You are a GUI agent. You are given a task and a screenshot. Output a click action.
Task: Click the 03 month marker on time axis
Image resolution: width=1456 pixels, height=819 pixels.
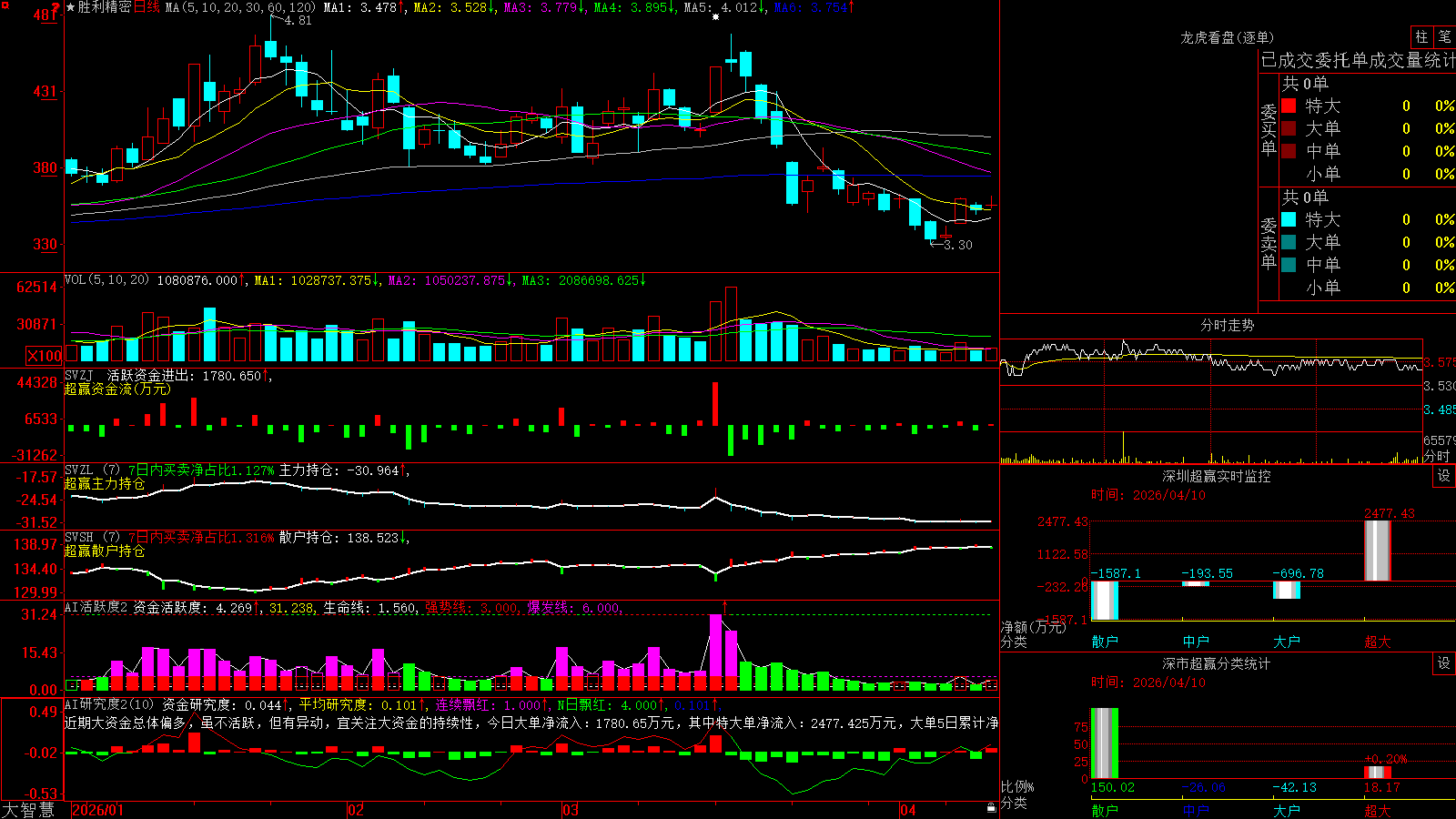(570, 810)
